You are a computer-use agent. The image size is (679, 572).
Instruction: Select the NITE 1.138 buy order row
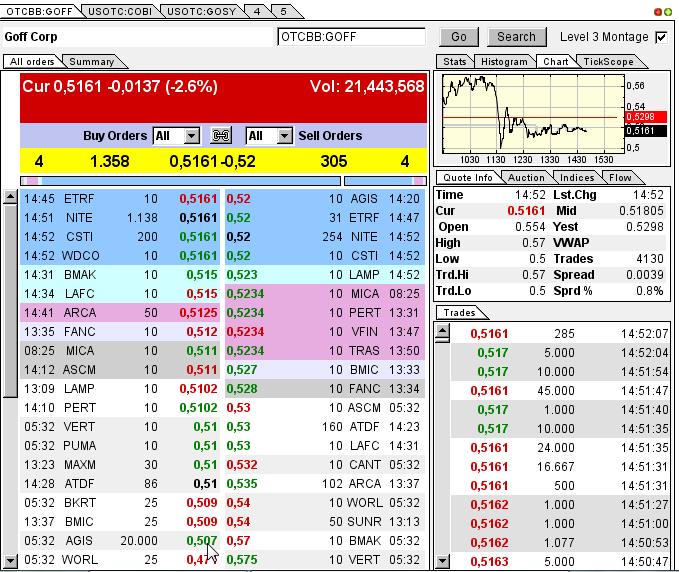120,217
